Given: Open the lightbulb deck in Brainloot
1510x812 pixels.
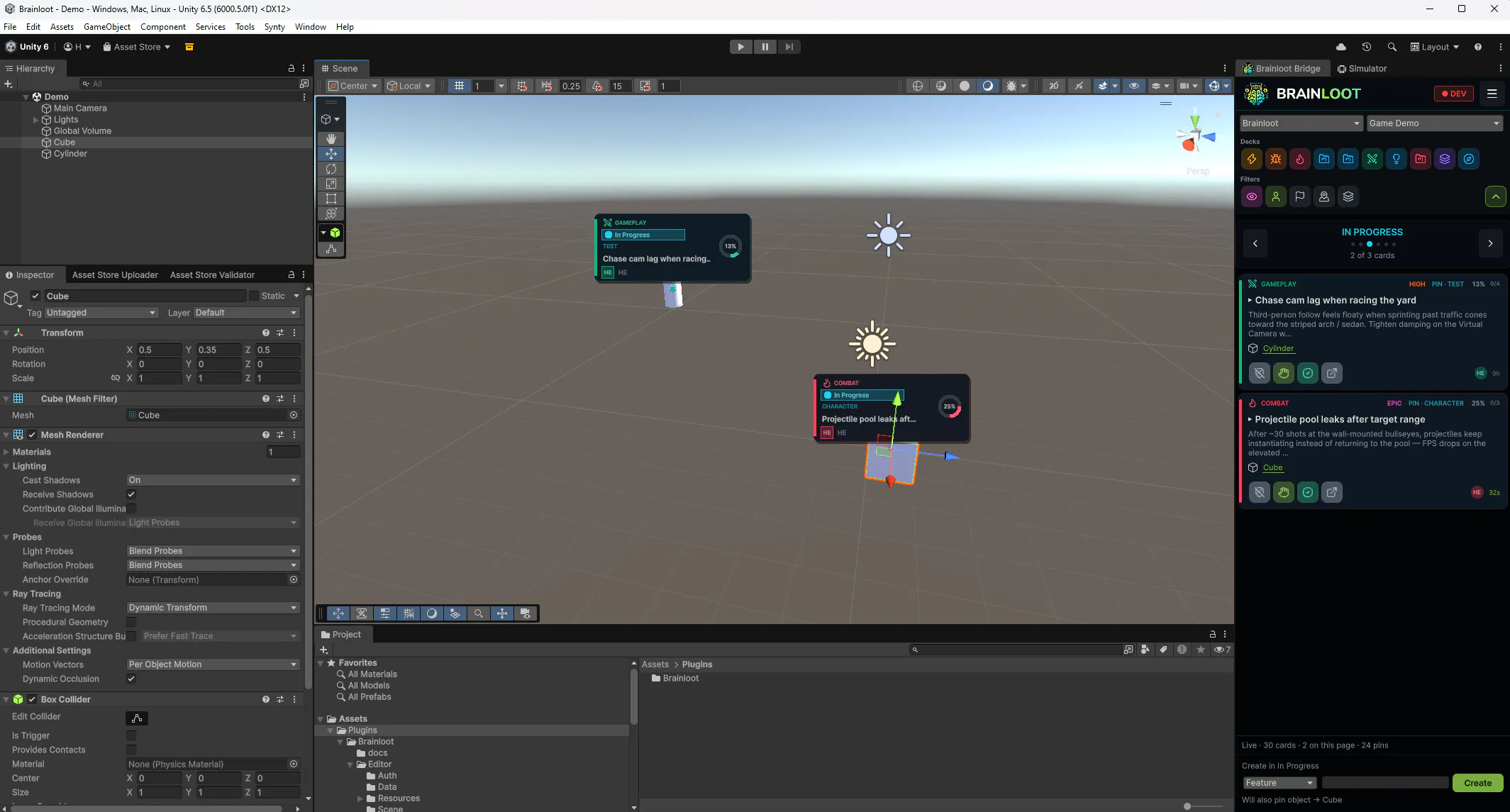Looking at the screenshot, I should coord(1397,159).
